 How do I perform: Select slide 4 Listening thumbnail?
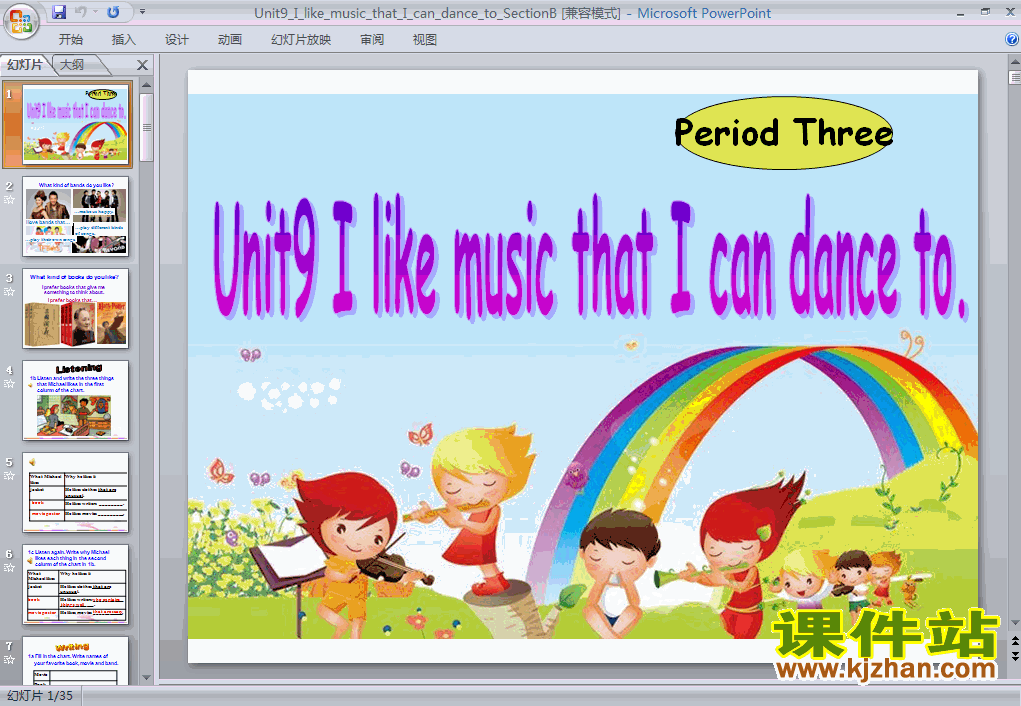pos(76,400)
